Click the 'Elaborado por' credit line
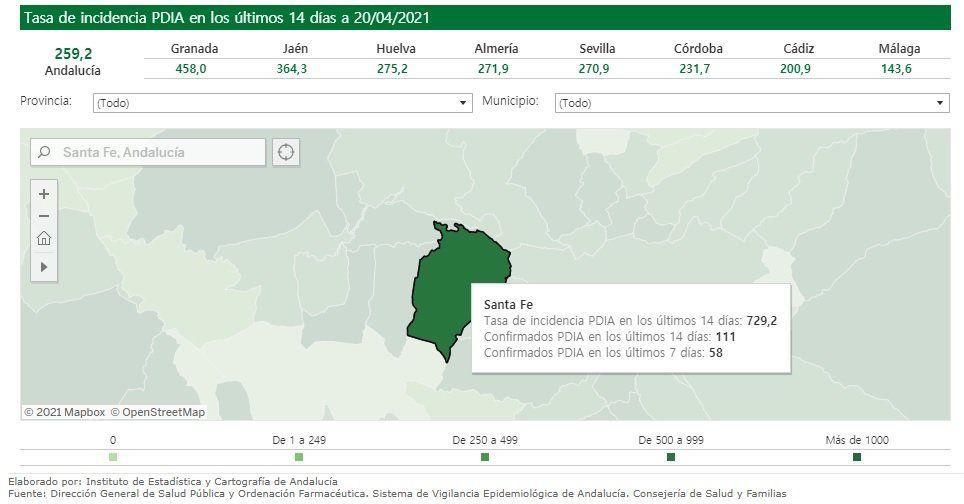This screenshot has width=964, height=504. click(173, 482)
